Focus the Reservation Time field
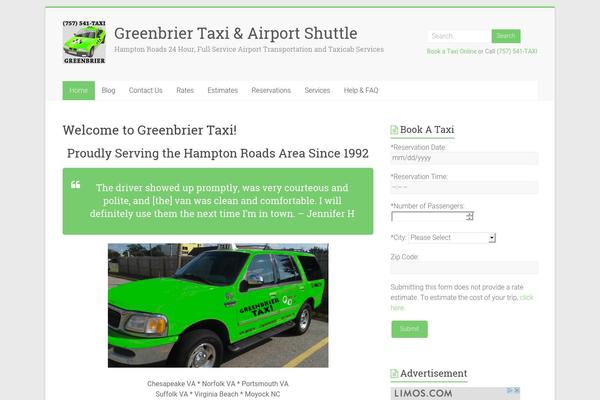The width and height of the screenshot is (600, 400). 464,188
